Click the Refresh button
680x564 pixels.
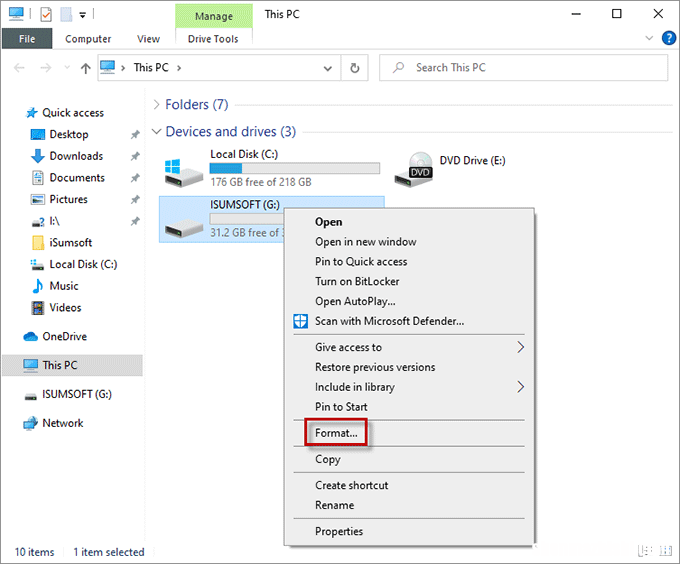pyautogui.click(x=355, y=68)
